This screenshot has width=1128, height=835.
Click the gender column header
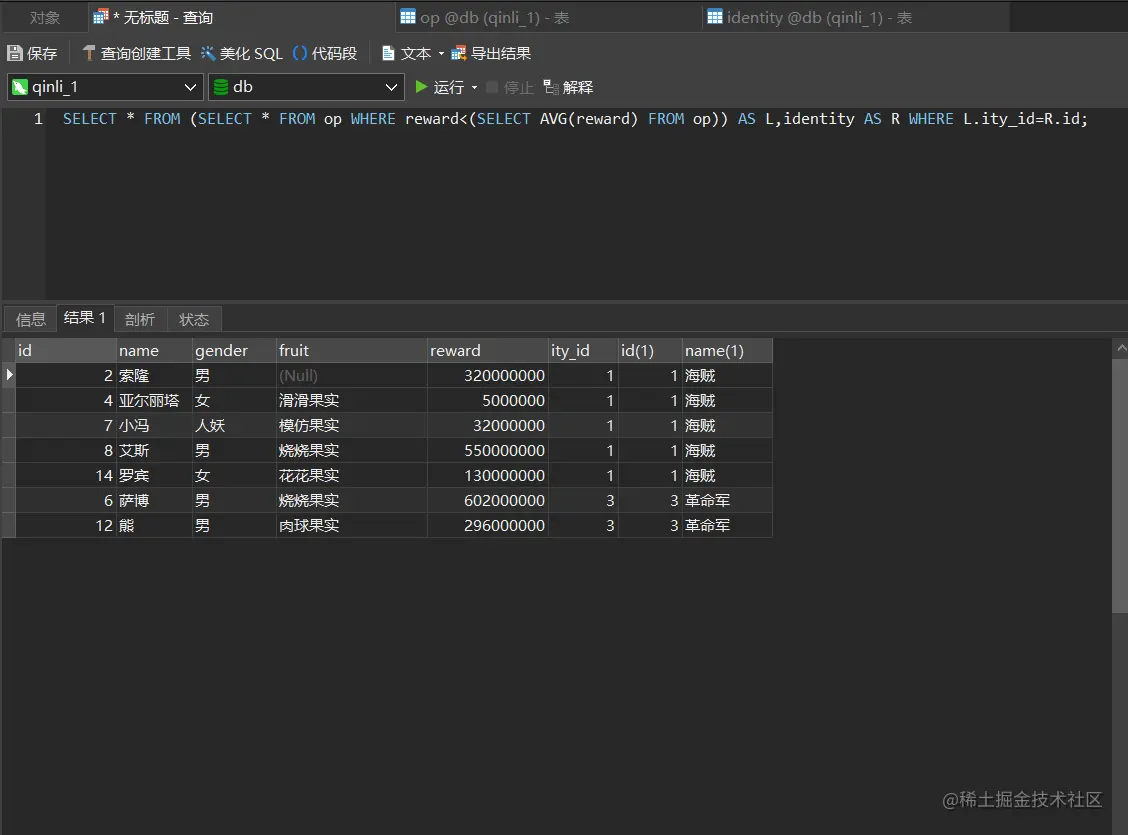tap(235, 350)
